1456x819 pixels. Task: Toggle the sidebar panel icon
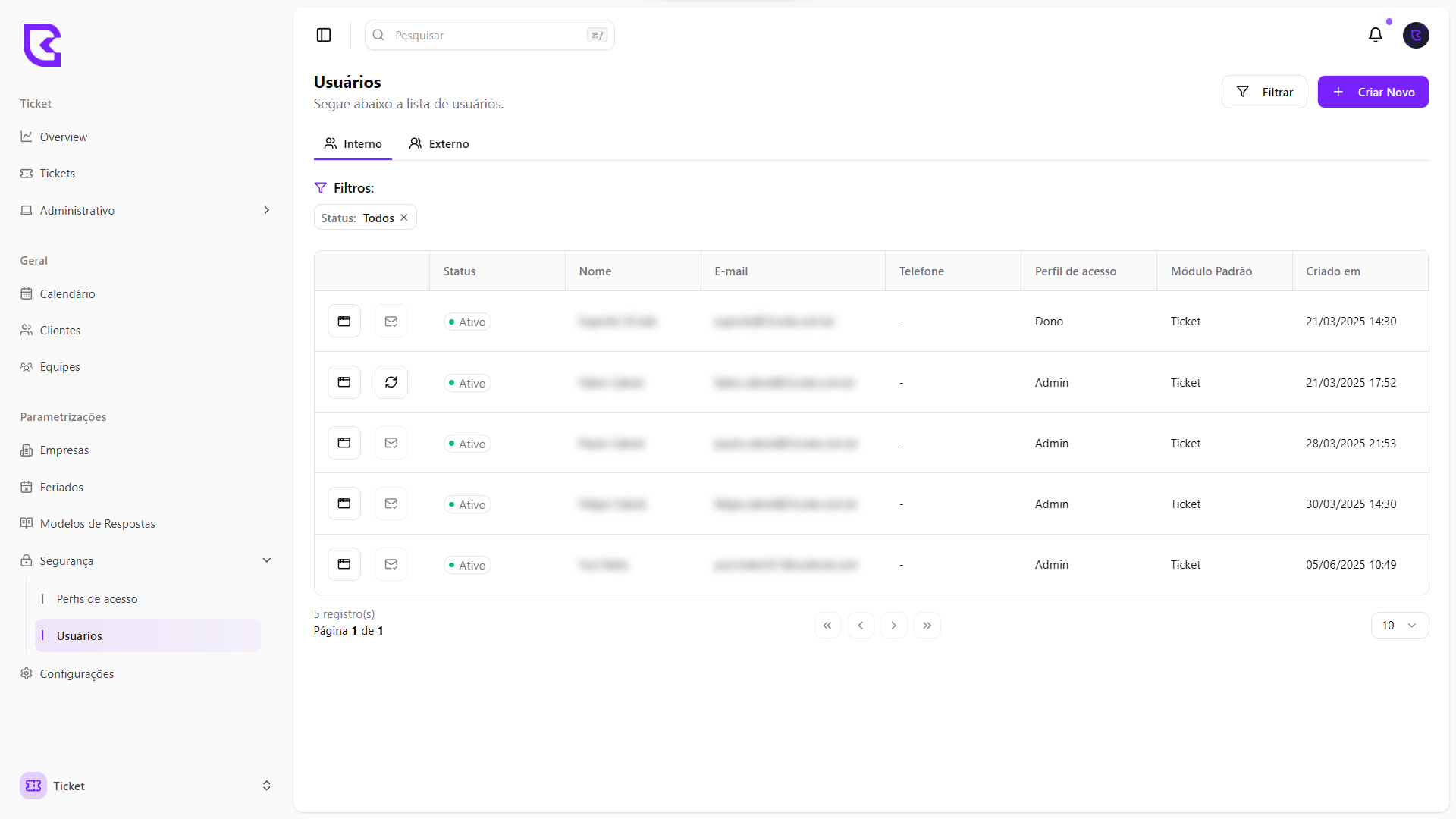tap(324, 35)
